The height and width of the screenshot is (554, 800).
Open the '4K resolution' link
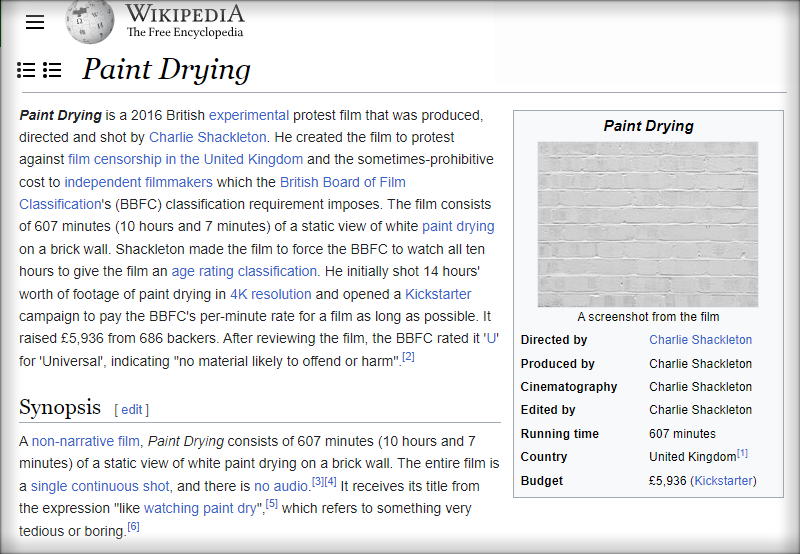271,294
